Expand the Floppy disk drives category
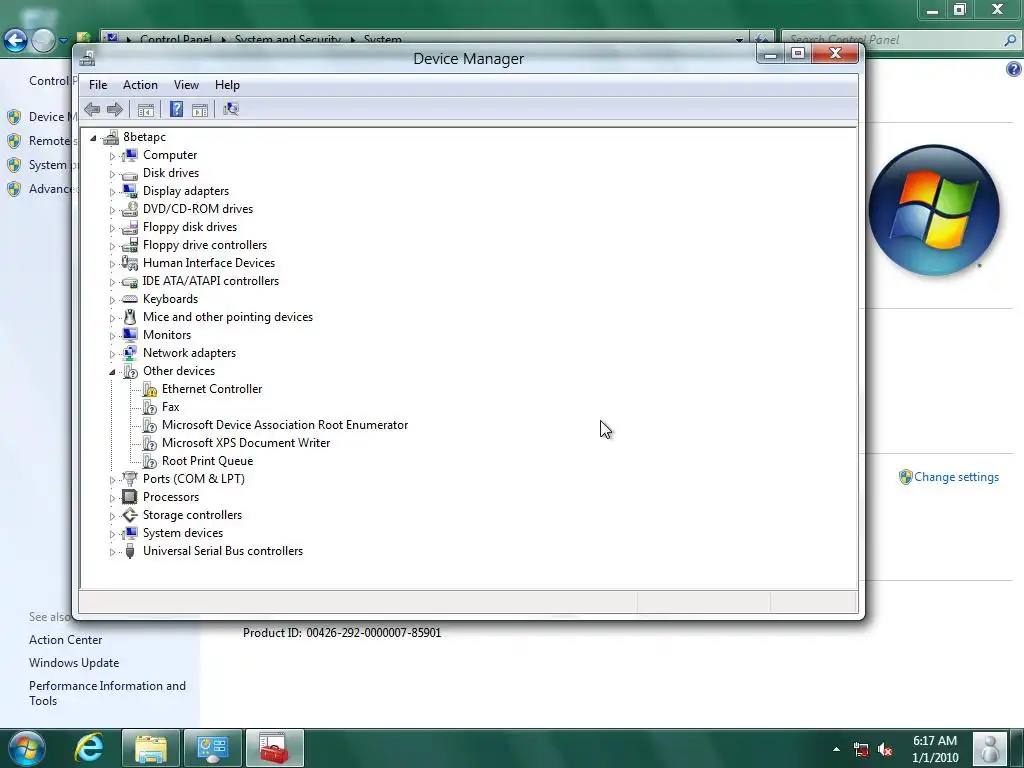This screenshot has width=1024, height=768. (112, 228)
